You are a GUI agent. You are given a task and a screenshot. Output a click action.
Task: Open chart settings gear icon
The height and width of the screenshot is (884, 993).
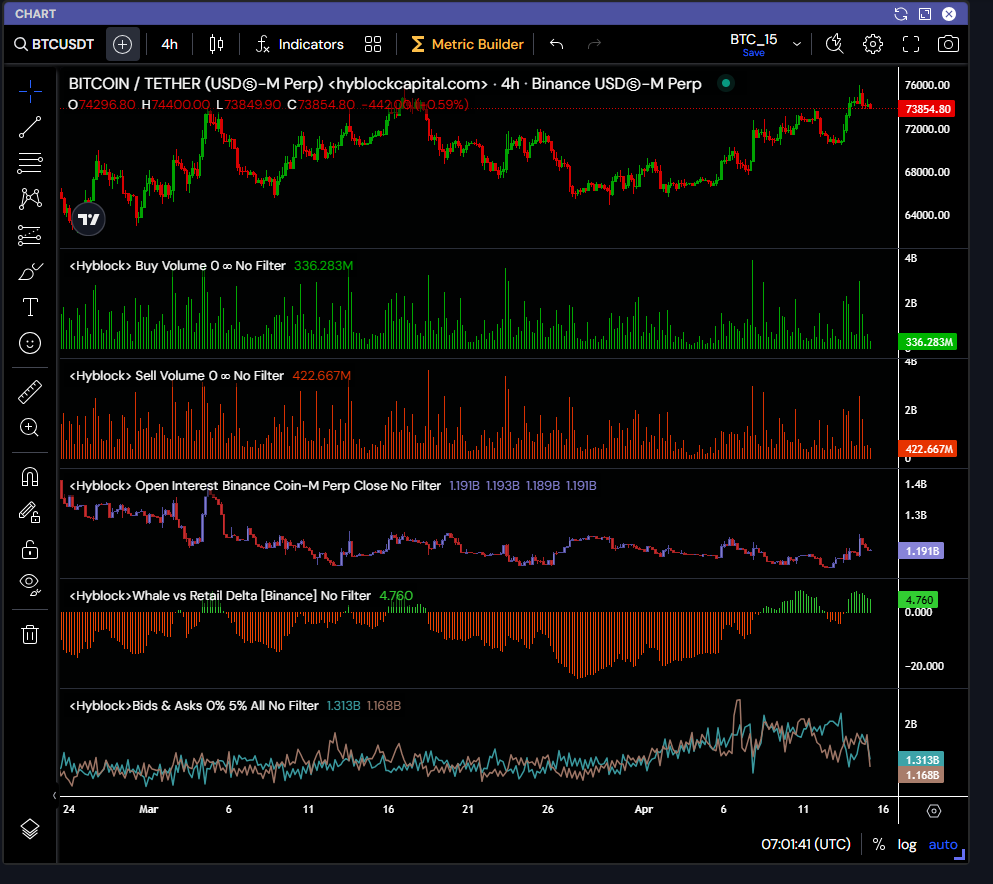pos(873,44)
